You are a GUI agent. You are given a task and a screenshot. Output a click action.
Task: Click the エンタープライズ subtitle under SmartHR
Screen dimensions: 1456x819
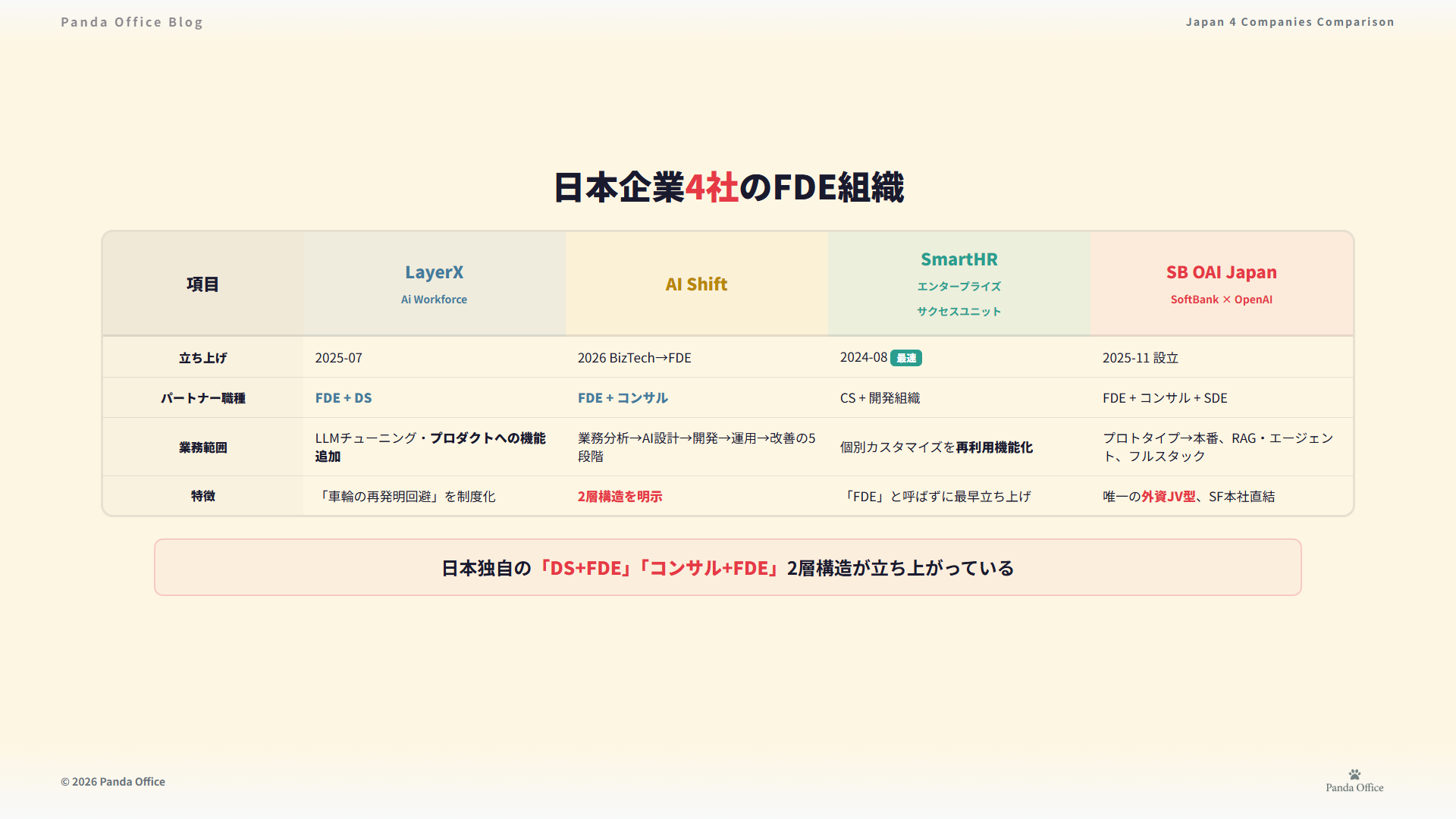click(x=959, y=287)
